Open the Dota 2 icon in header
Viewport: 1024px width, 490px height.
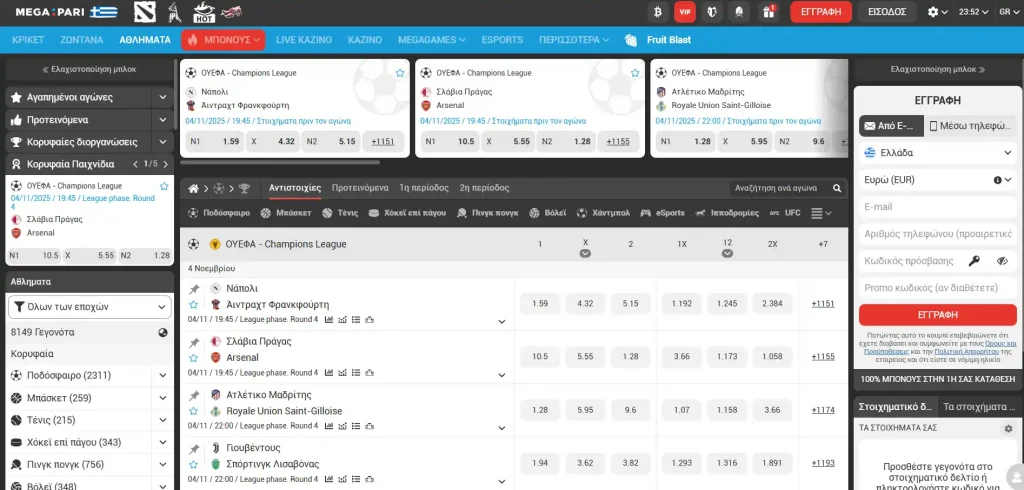click(x=145, y=12)
